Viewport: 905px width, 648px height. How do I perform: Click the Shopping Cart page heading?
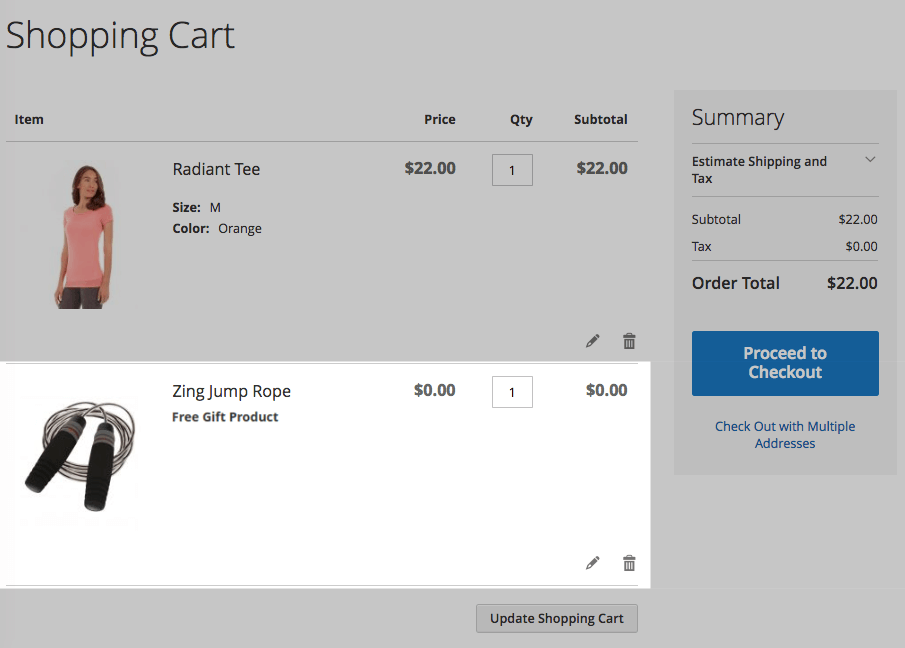click(x=120, y=36)
